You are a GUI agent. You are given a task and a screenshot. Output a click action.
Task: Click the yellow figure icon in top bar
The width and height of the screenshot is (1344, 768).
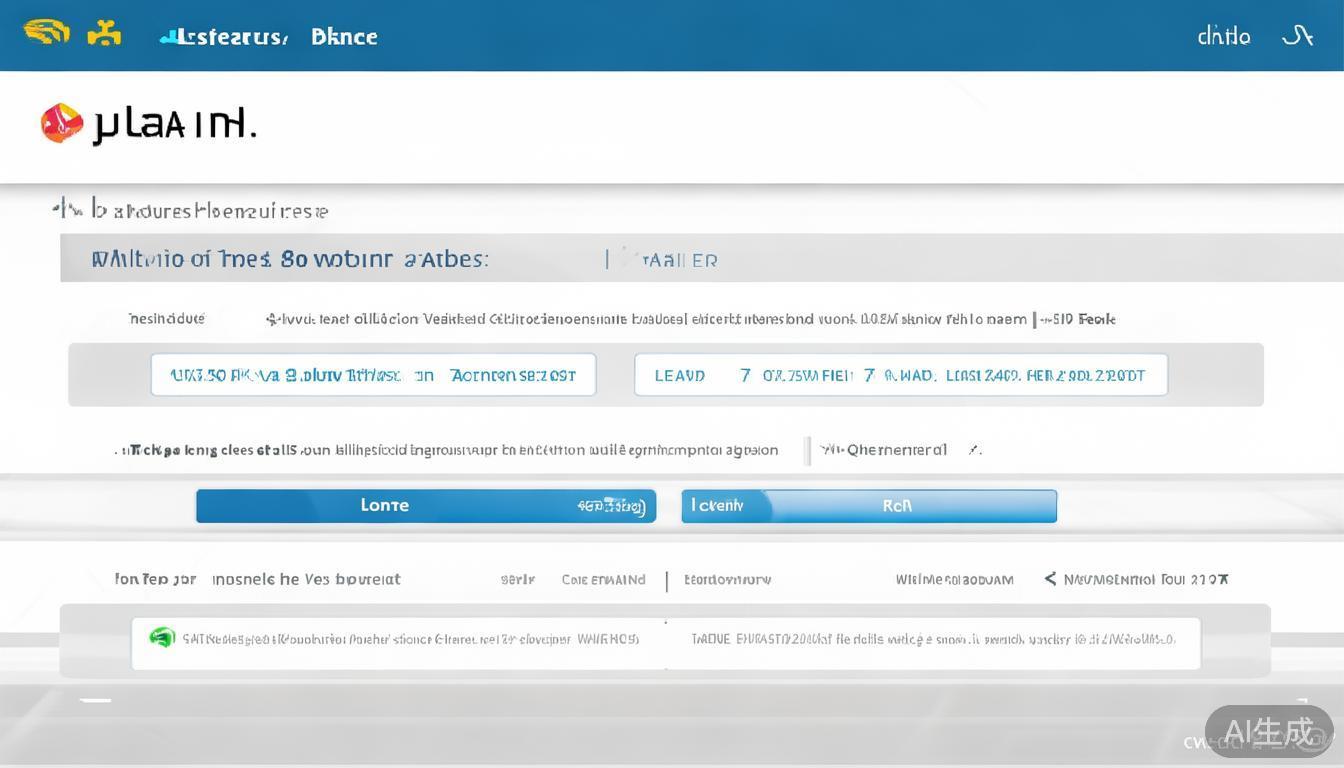[104, 34]
